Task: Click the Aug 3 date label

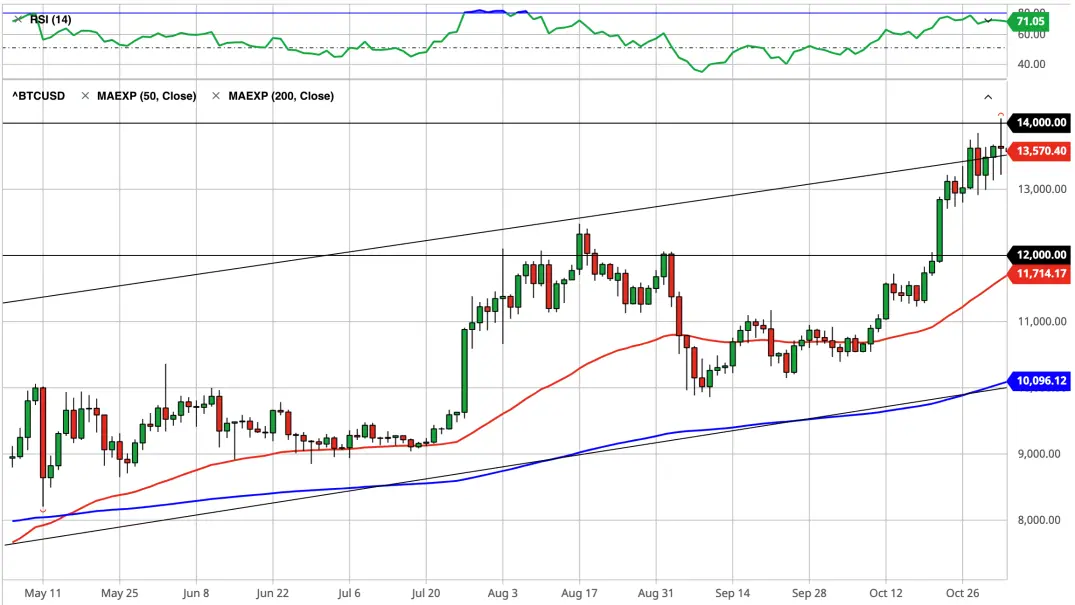Action: click(503, 593)
